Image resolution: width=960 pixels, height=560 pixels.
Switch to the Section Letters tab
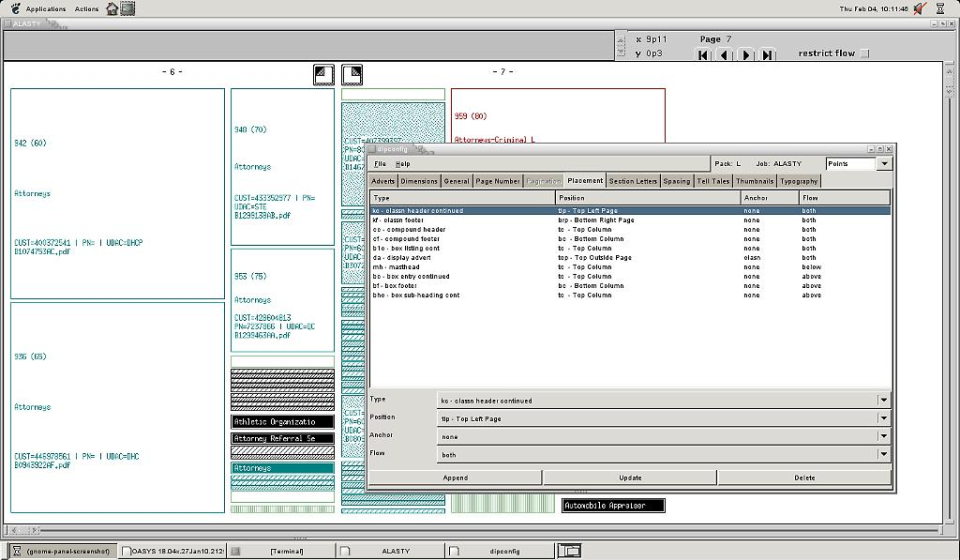pos(633,181)
